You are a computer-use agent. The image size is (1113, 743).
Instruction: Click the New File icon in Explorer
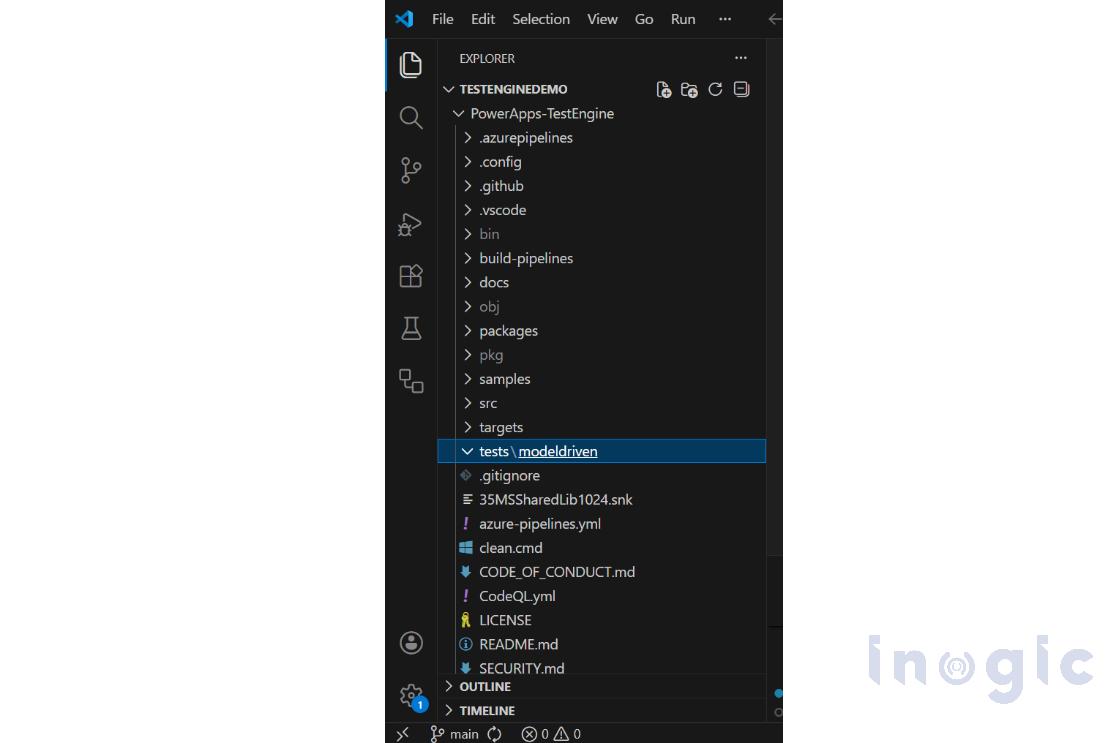[x=664, y=89]
